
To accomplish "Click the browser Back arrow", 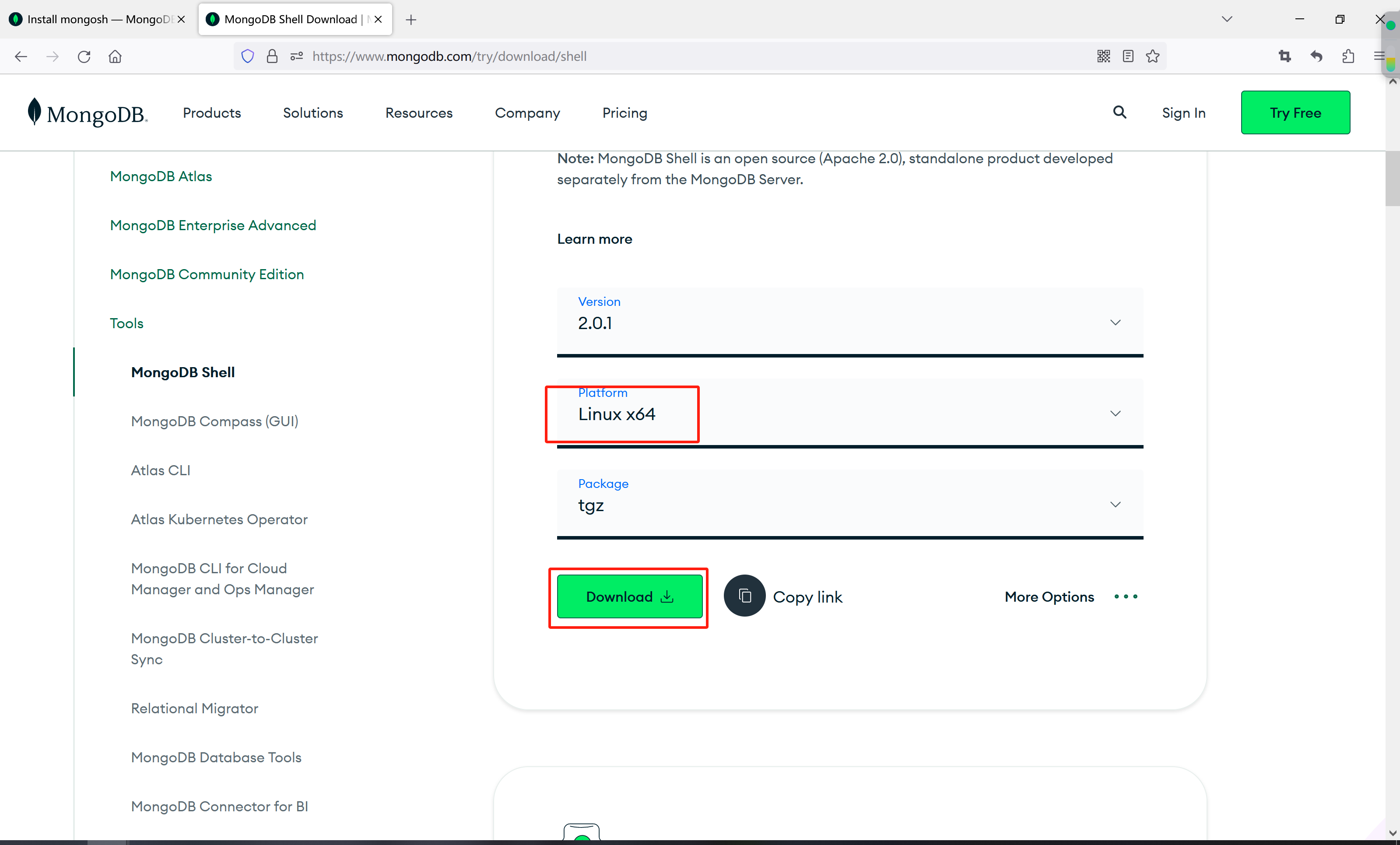I will 21,56.
